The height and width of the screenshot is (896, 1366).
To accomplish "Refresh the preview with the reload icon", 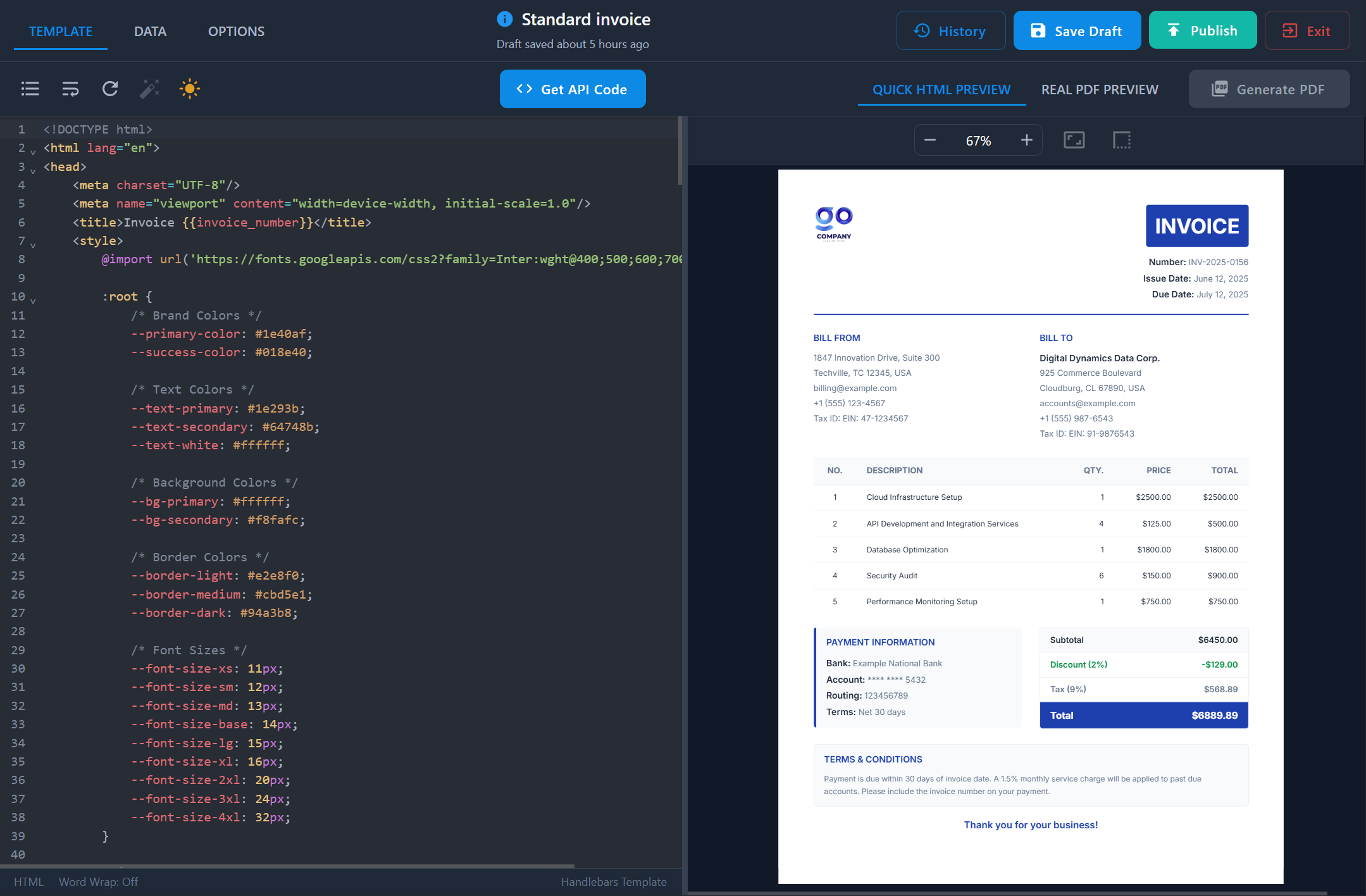I will pyautogui.click(x=110, y=89).
